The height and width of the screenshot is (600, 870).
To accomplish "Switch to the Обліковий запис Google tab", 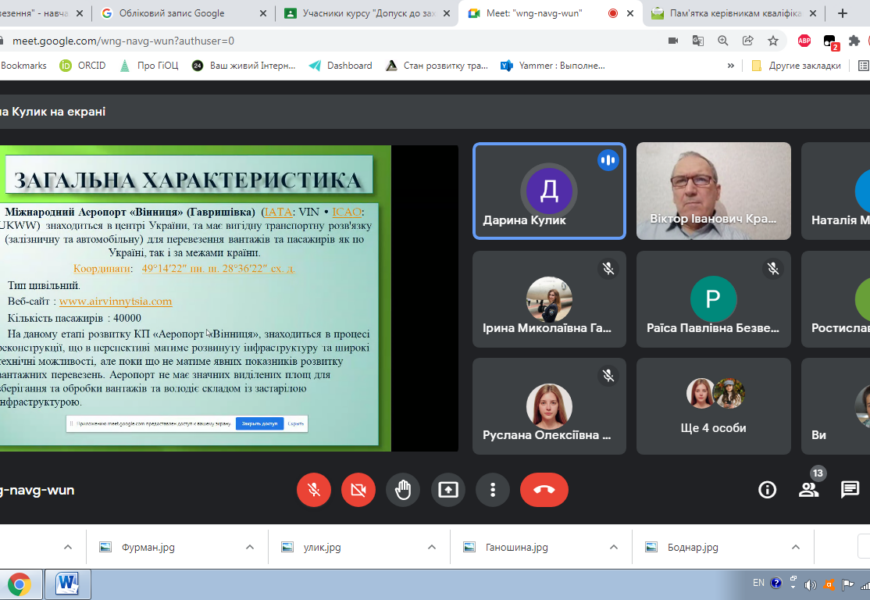I will [170, 13].
